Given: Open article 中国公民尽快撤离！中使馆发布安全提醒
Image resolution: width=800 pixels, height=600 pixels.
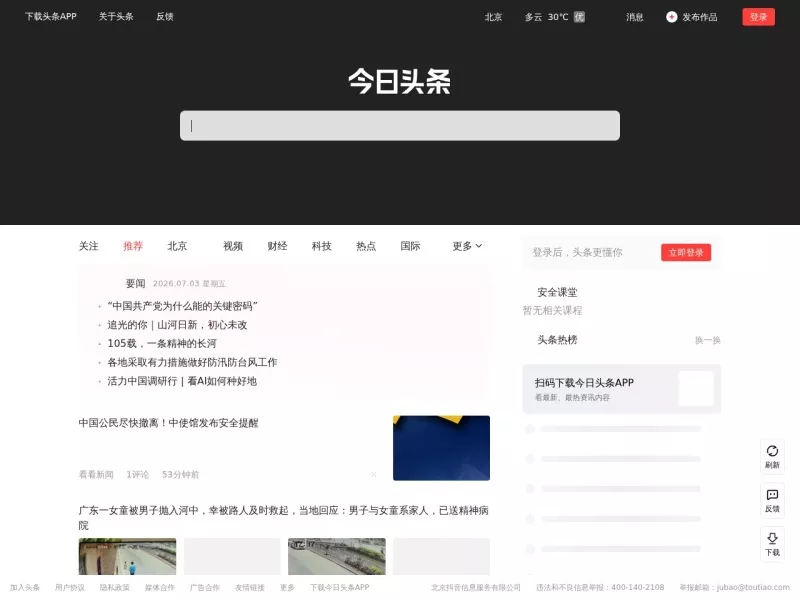Looking at the screenshot, I should 168,423.
